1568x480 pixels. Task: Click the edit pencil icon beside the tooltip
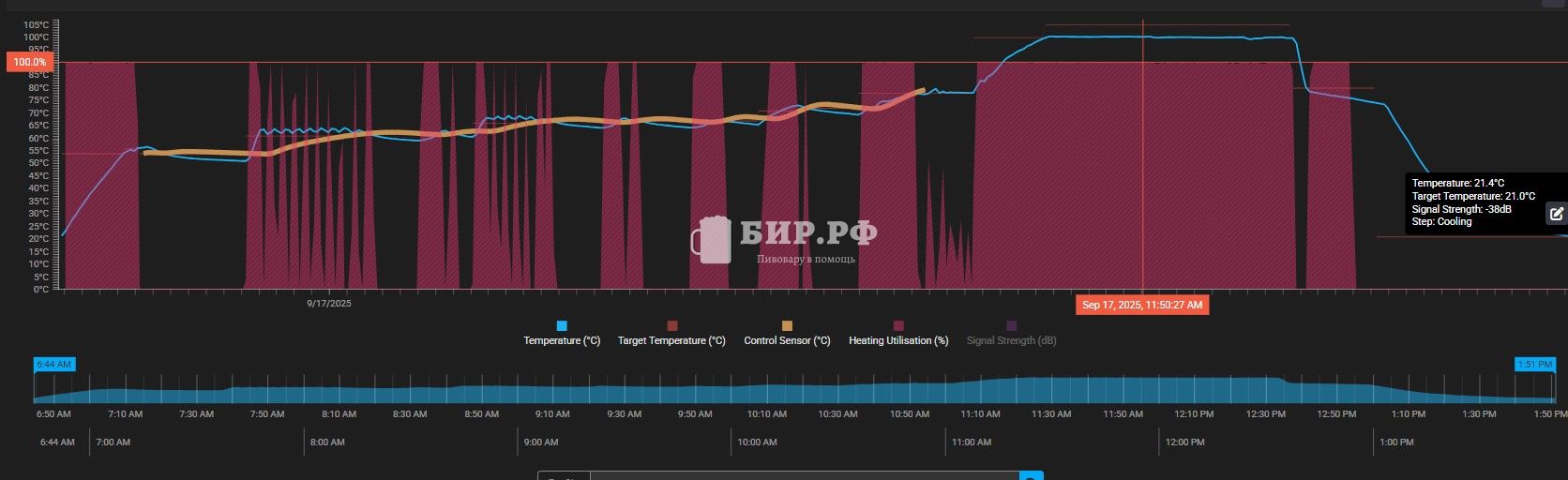click(1556, 214)
